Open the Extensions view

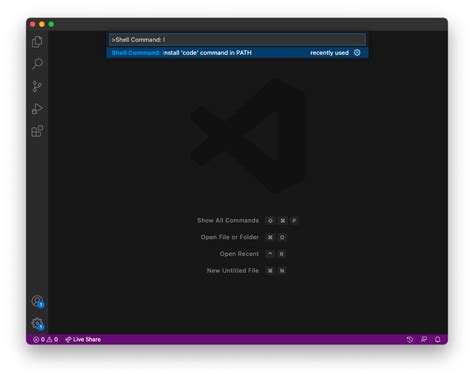tap(37, 131)
